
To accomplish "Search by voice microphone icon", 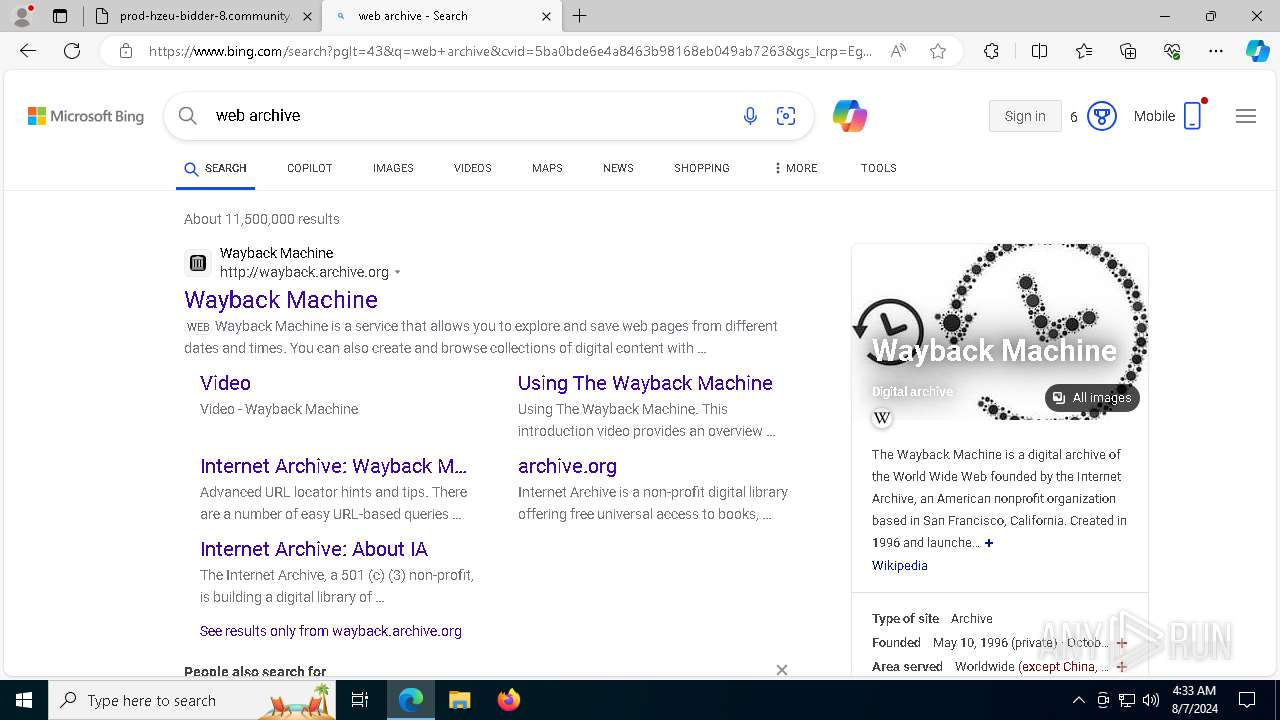I will point(750,116).
